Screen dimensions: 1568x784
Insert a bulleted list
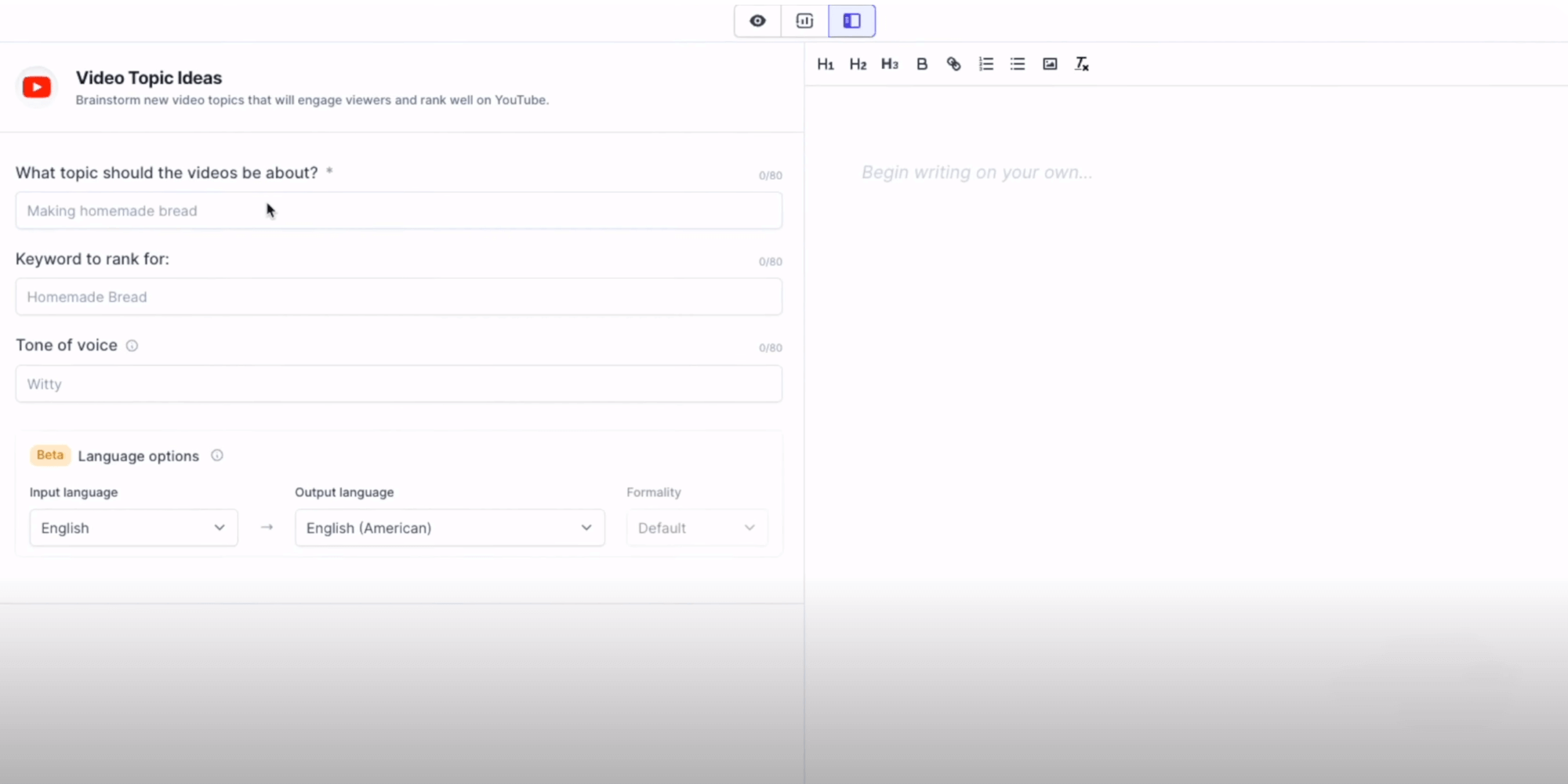(1018, 64)
